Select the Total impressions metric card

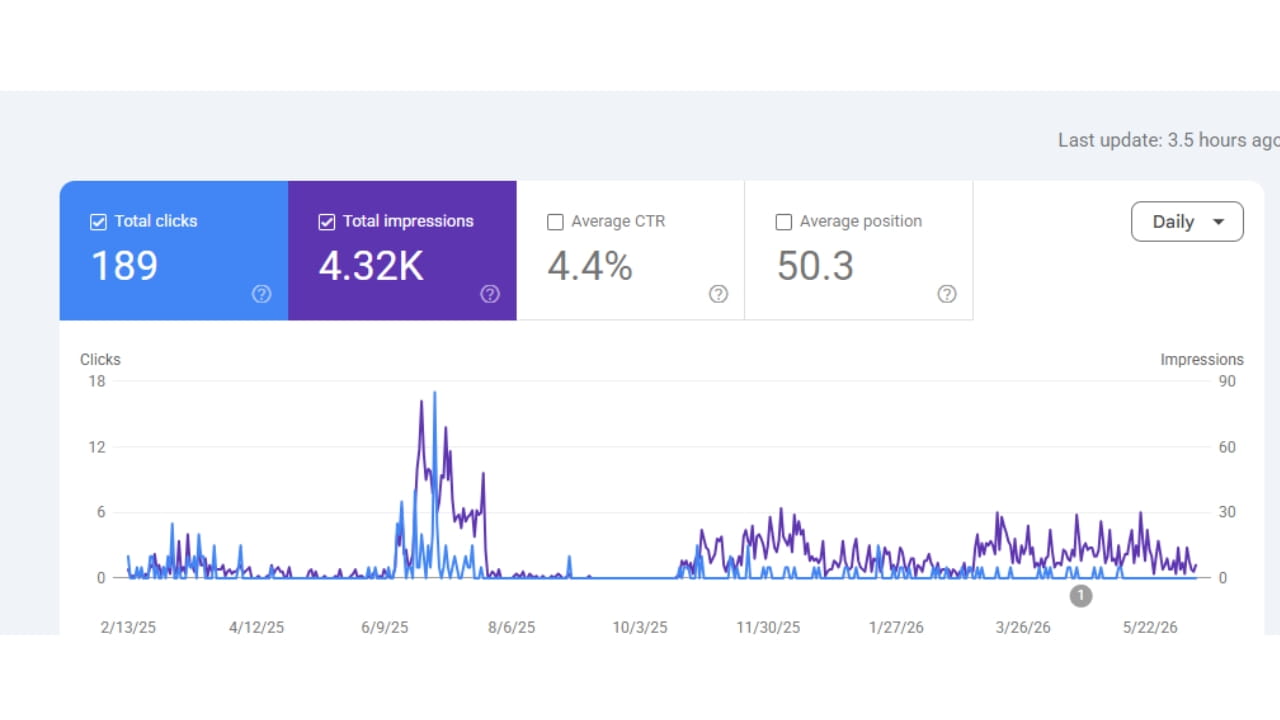point(402,251)
